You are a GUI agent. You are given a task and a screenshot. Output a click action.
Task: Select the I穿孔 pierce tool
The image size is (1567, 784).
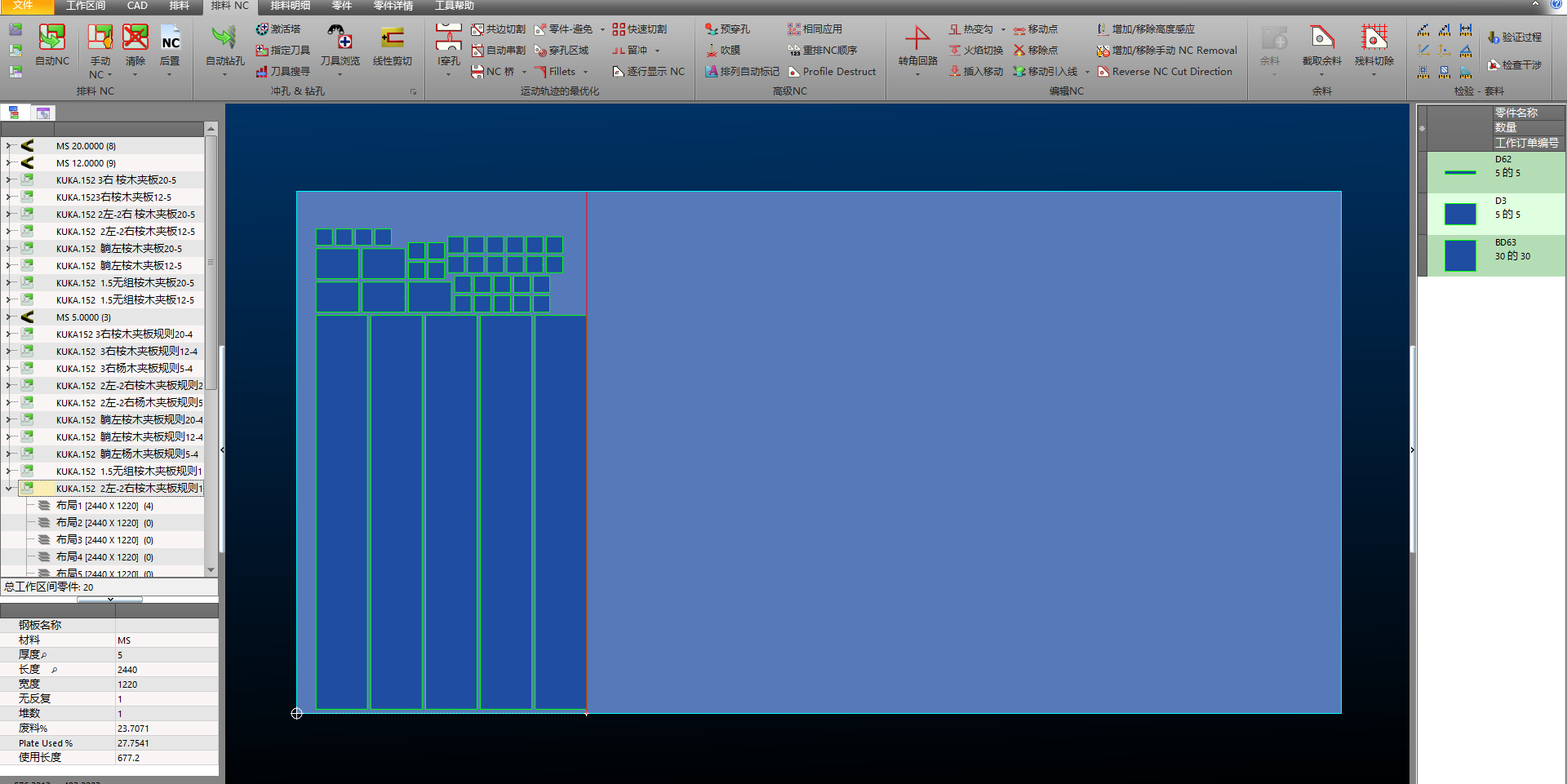(449, 45)
